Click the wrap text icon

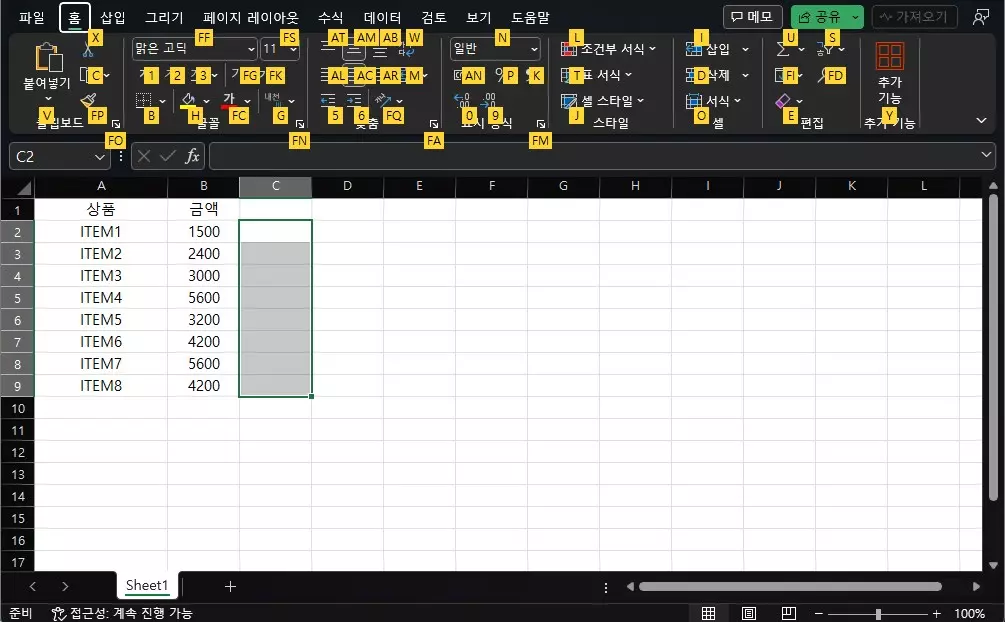(406, 49)
